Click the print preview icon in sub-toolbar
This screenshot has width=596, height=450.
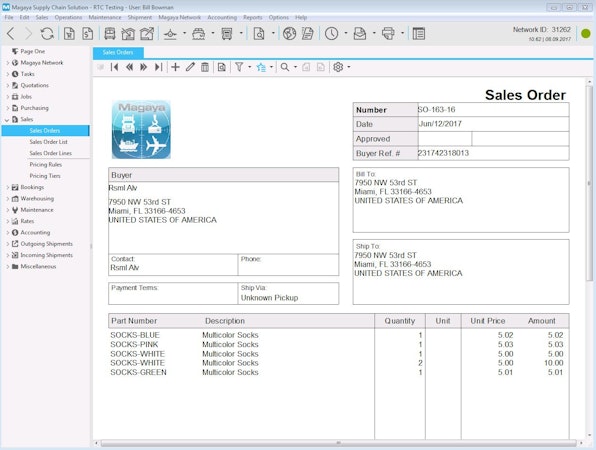click(222, 67)
